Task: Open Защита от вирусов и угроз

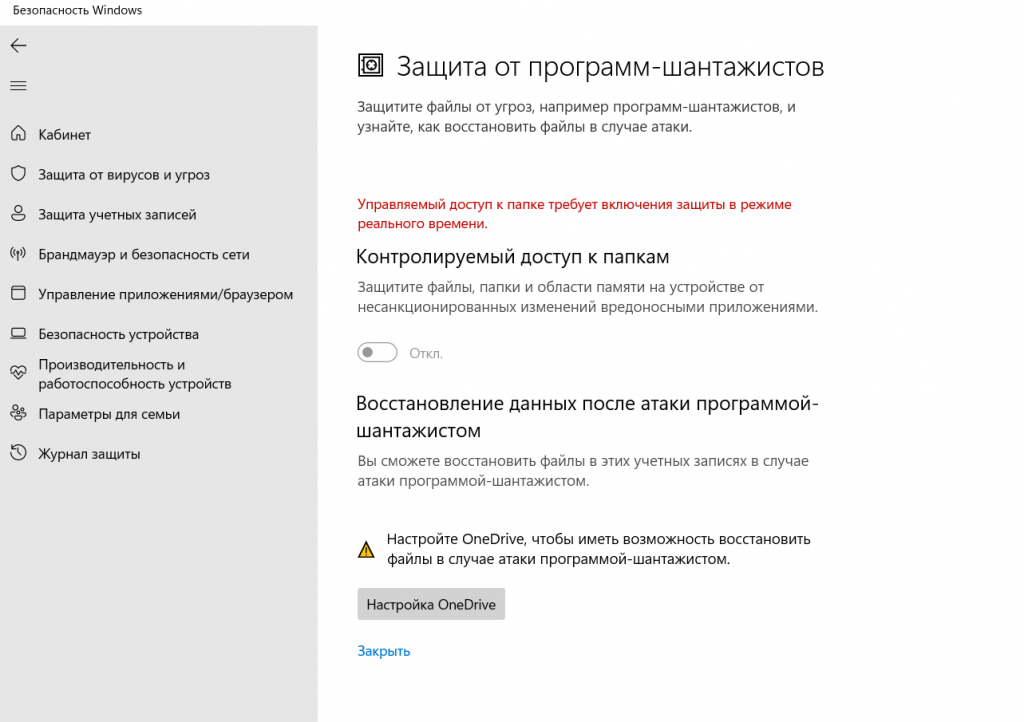Action: [124, 174]
